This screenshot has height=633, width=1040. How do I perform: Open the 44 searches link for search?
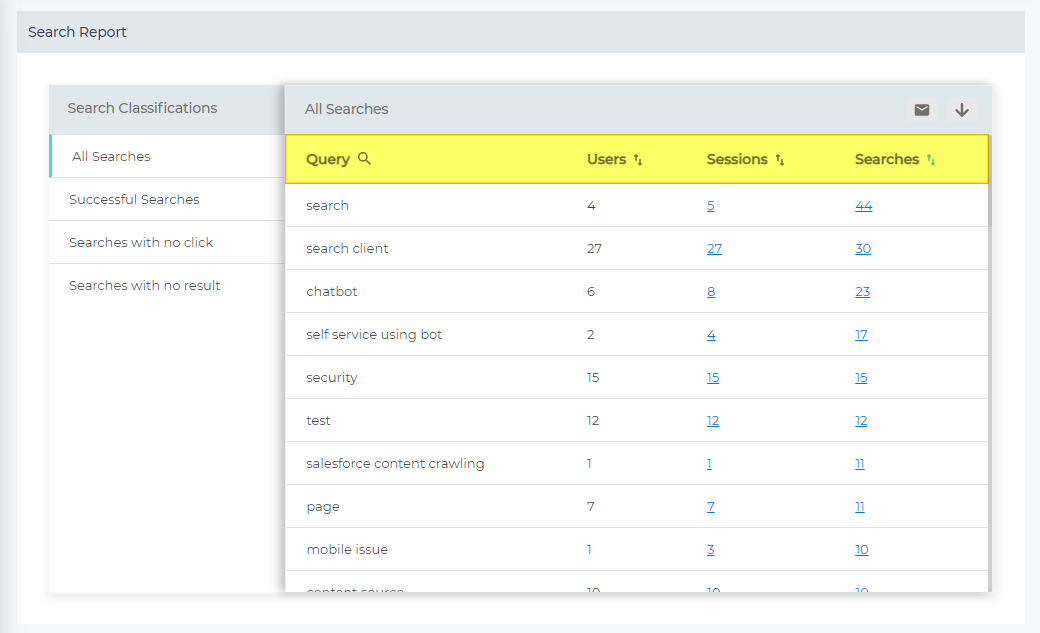tap(864, 206)
